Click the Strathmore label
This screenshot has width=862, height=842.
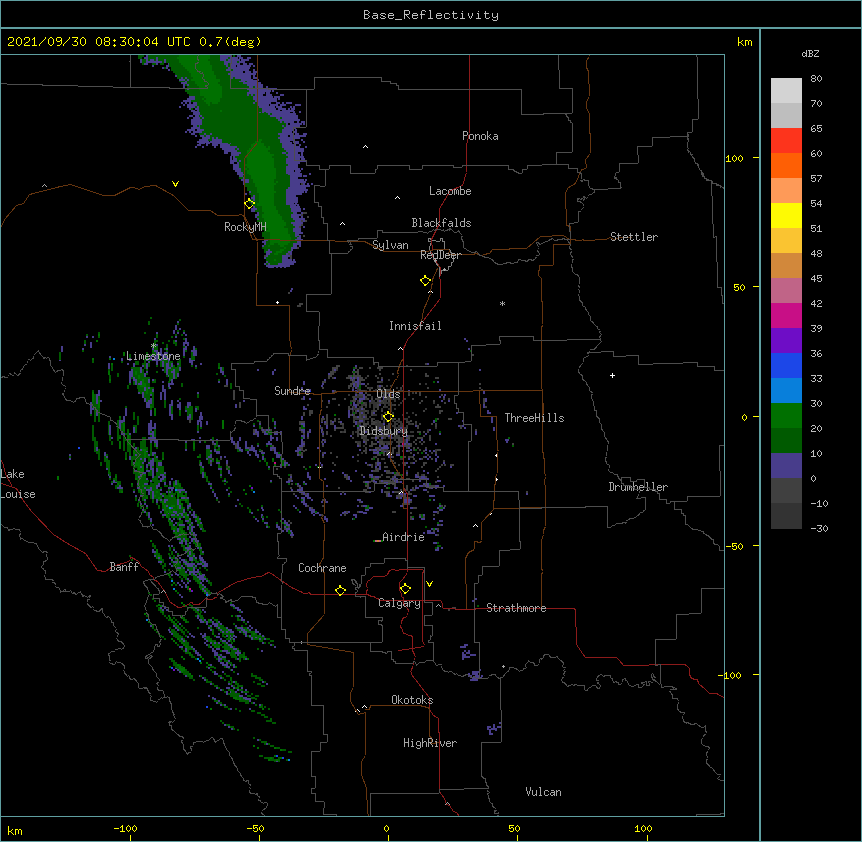(x=516, y=608)
